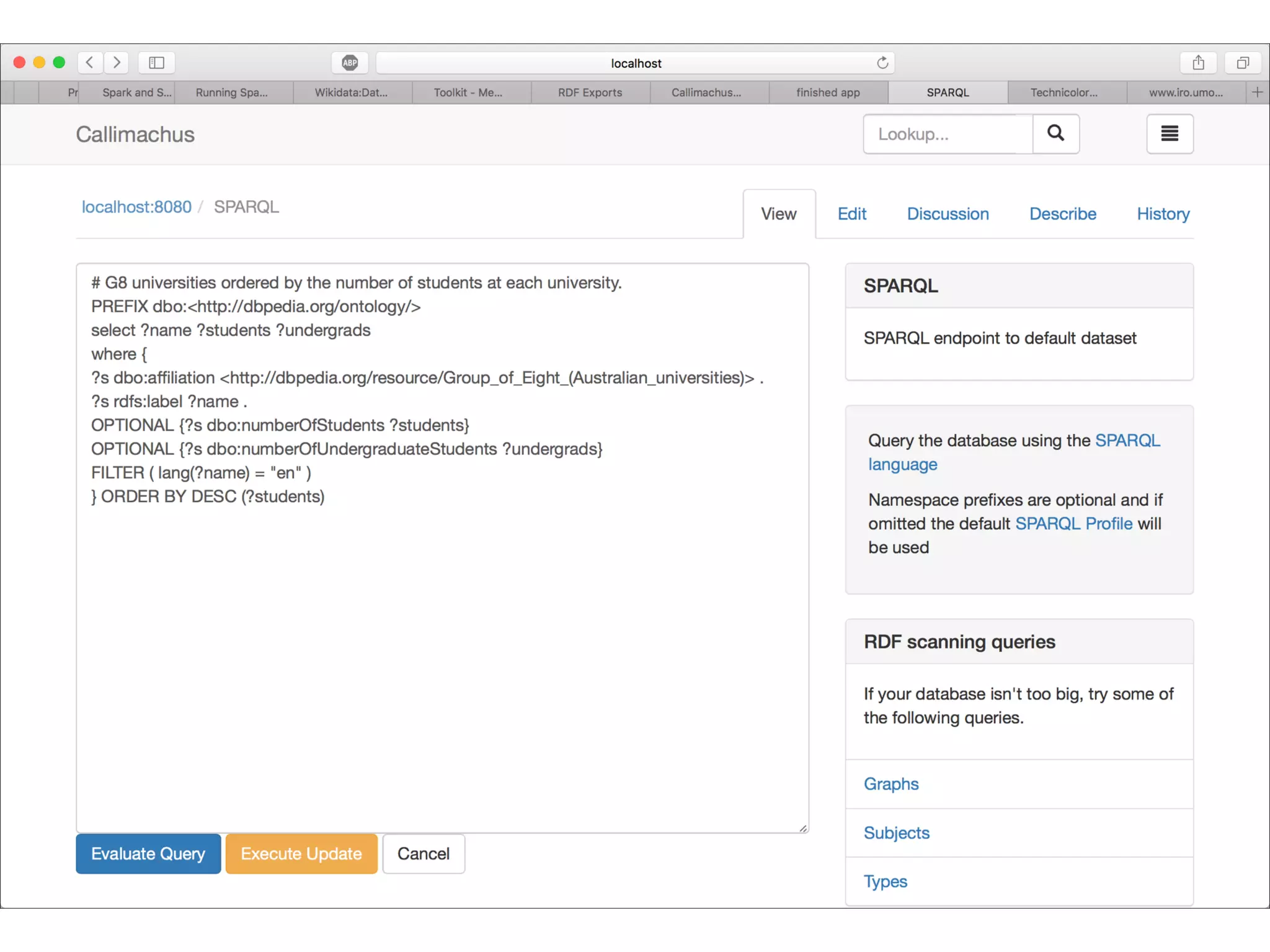Open the Graphs scanning query link

pos(891,784)
